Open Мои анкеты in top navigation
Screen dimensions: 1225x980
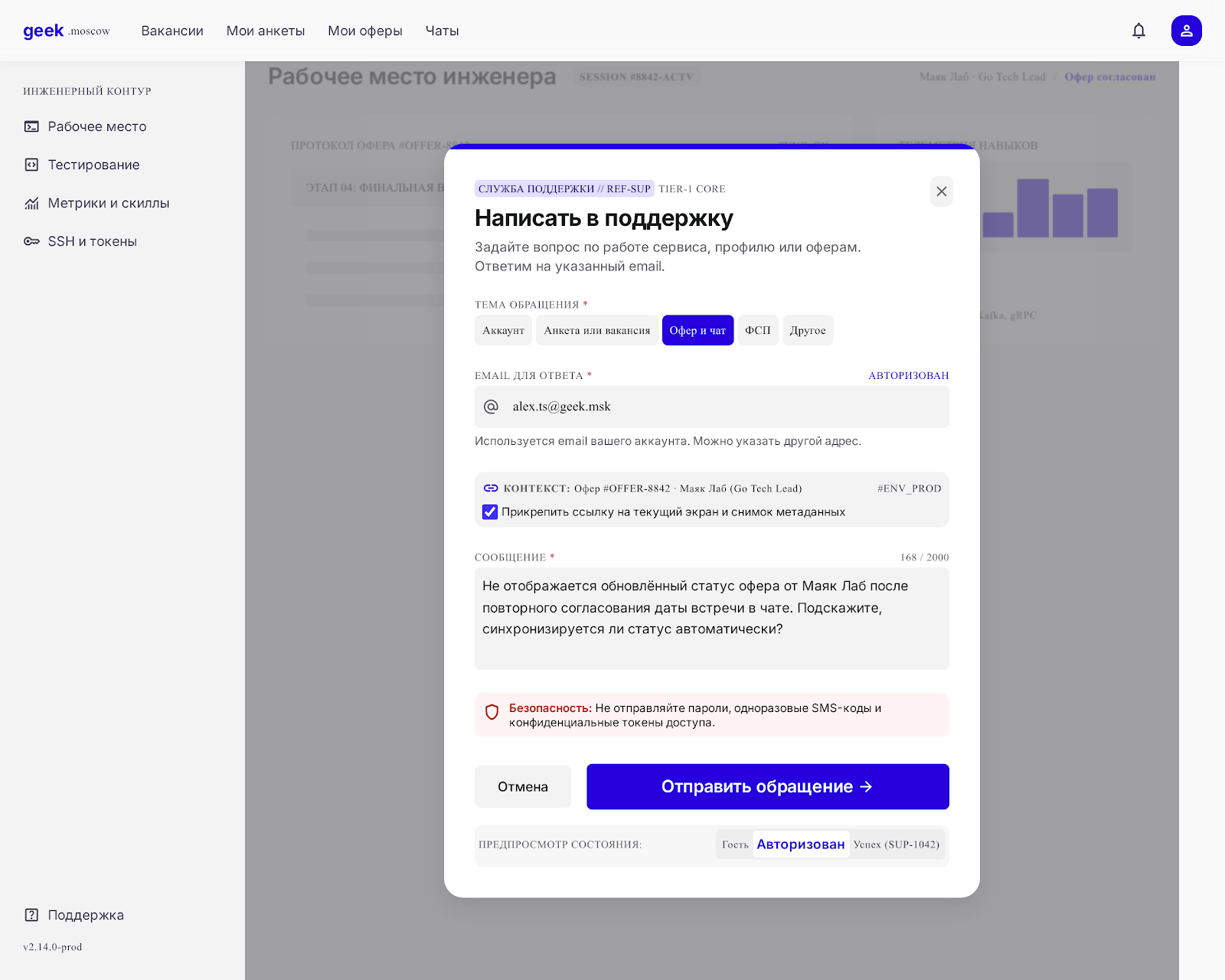(266, 31)
